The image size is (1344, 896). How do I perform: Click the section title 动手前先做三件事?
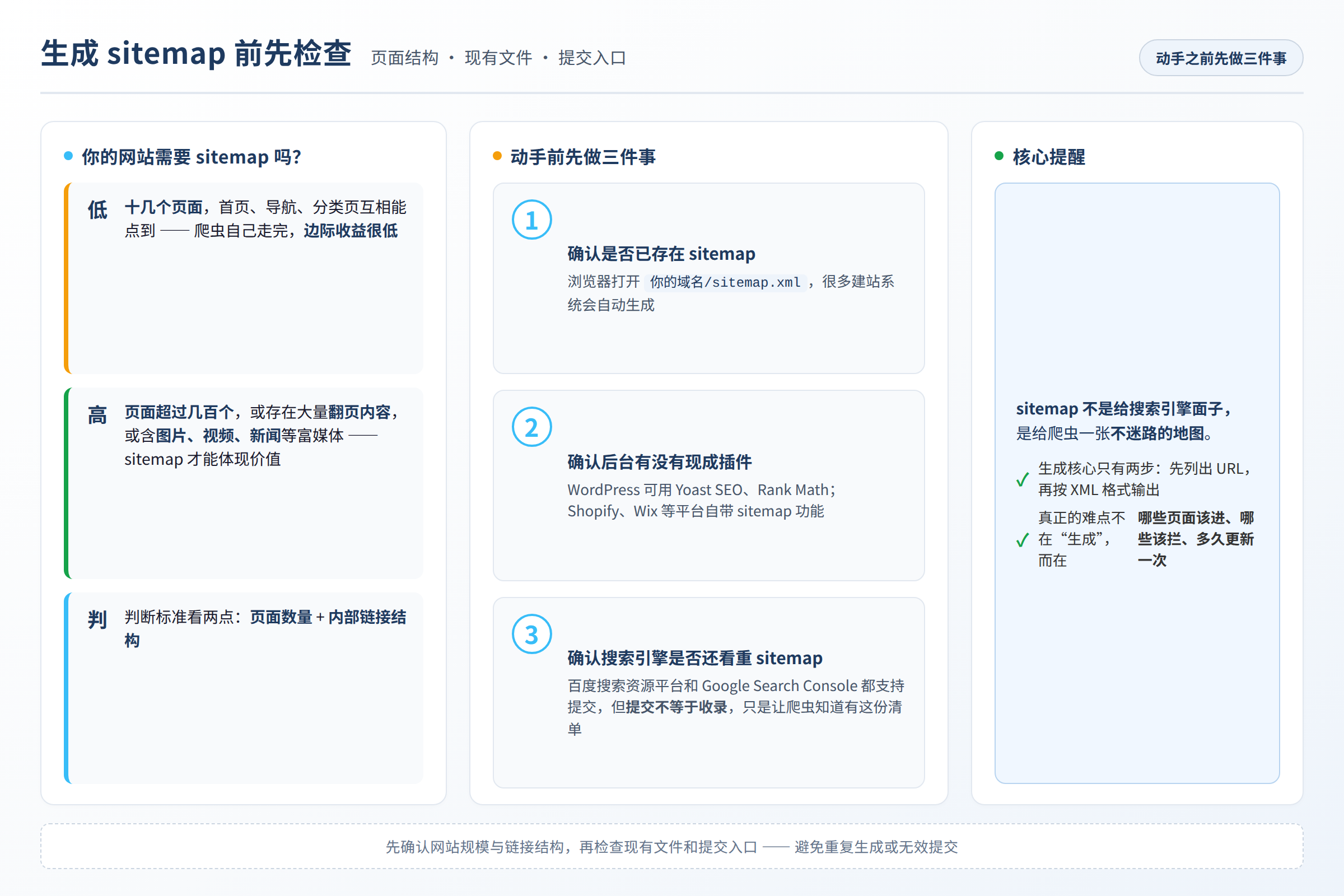[x=583, y=157]
